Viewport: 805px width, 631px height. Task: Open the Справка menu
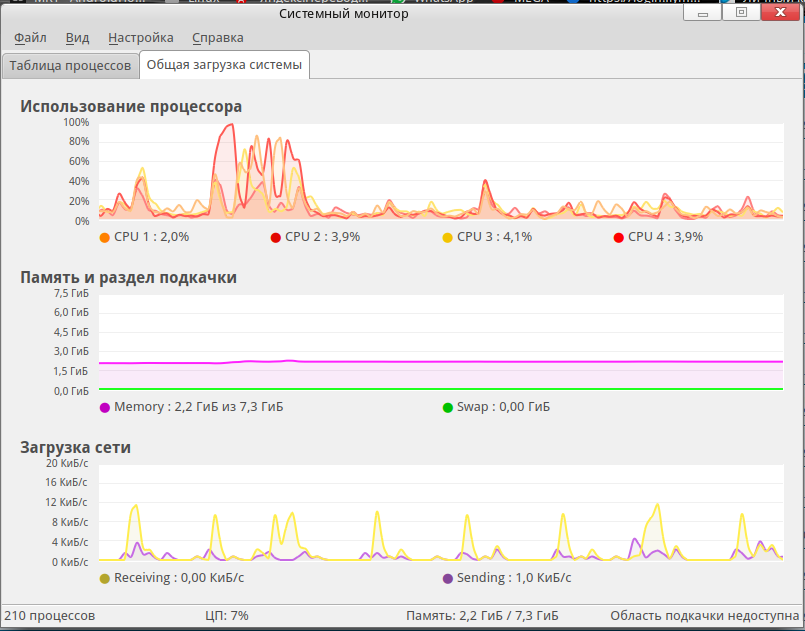[218, 38]
